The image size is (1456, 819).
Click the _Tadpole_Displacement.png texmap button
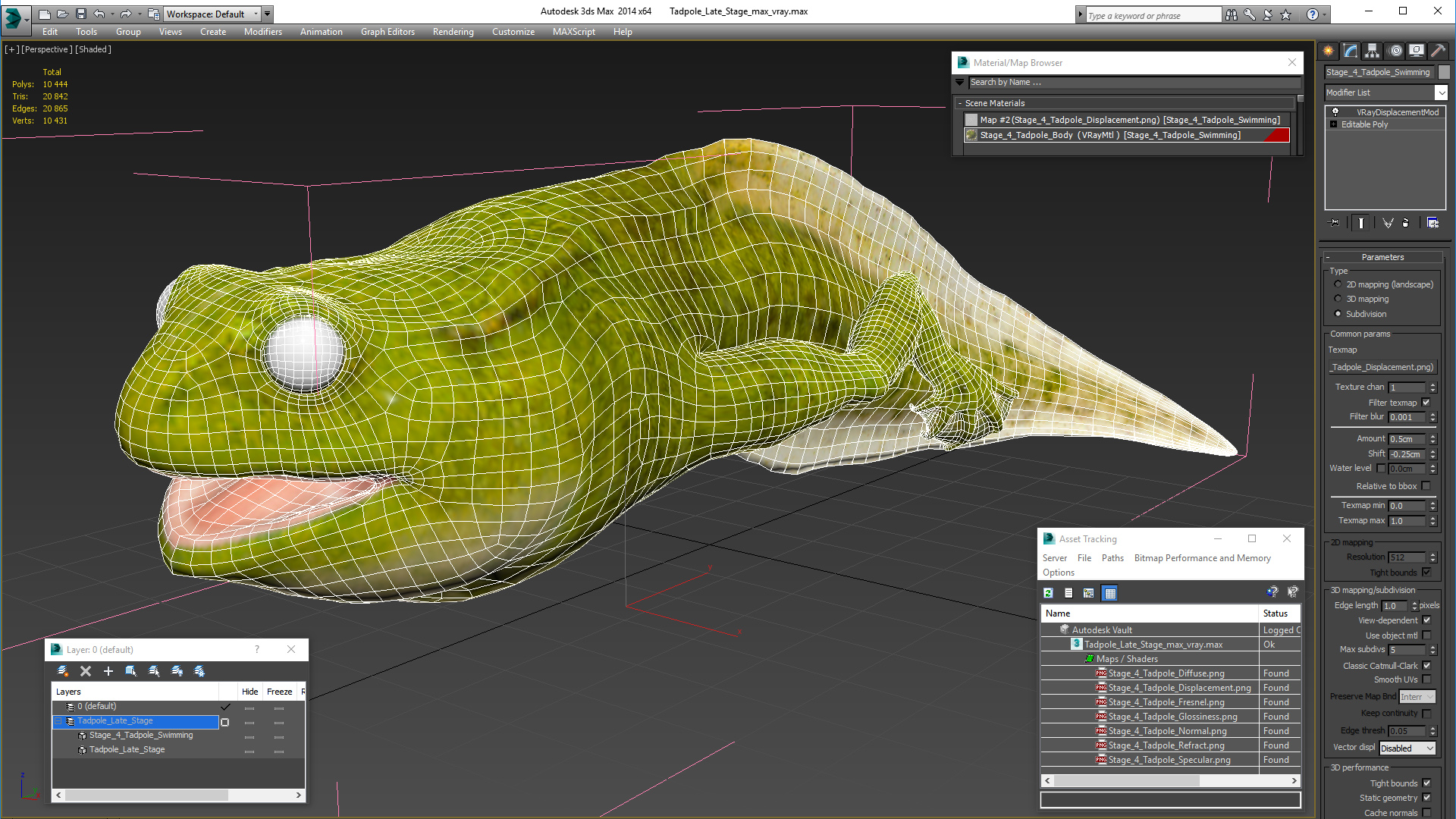tap(1382, 367)
